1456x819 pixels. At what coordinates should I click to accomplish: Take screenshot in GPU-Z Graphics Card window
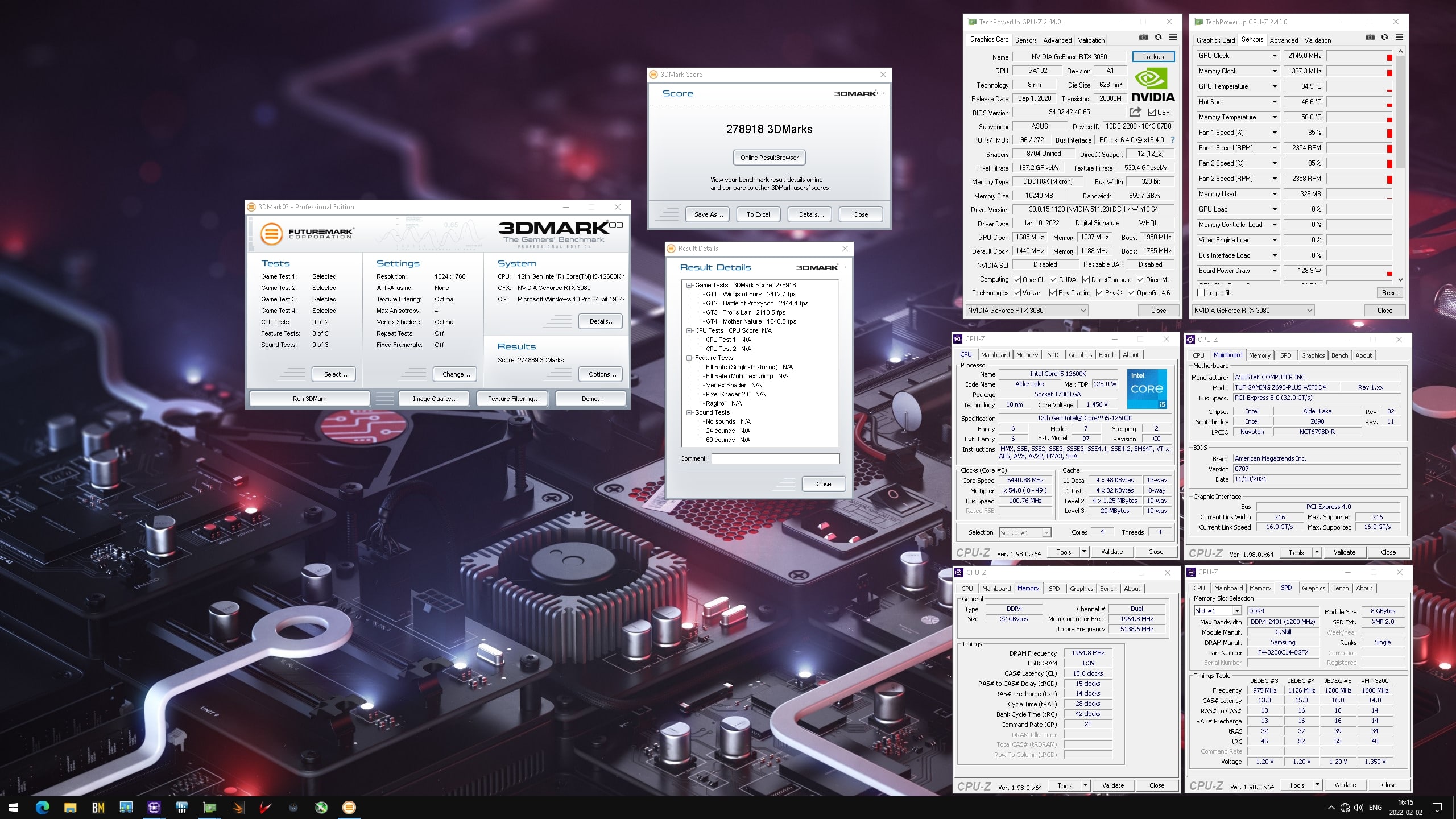coord(1143,38)
